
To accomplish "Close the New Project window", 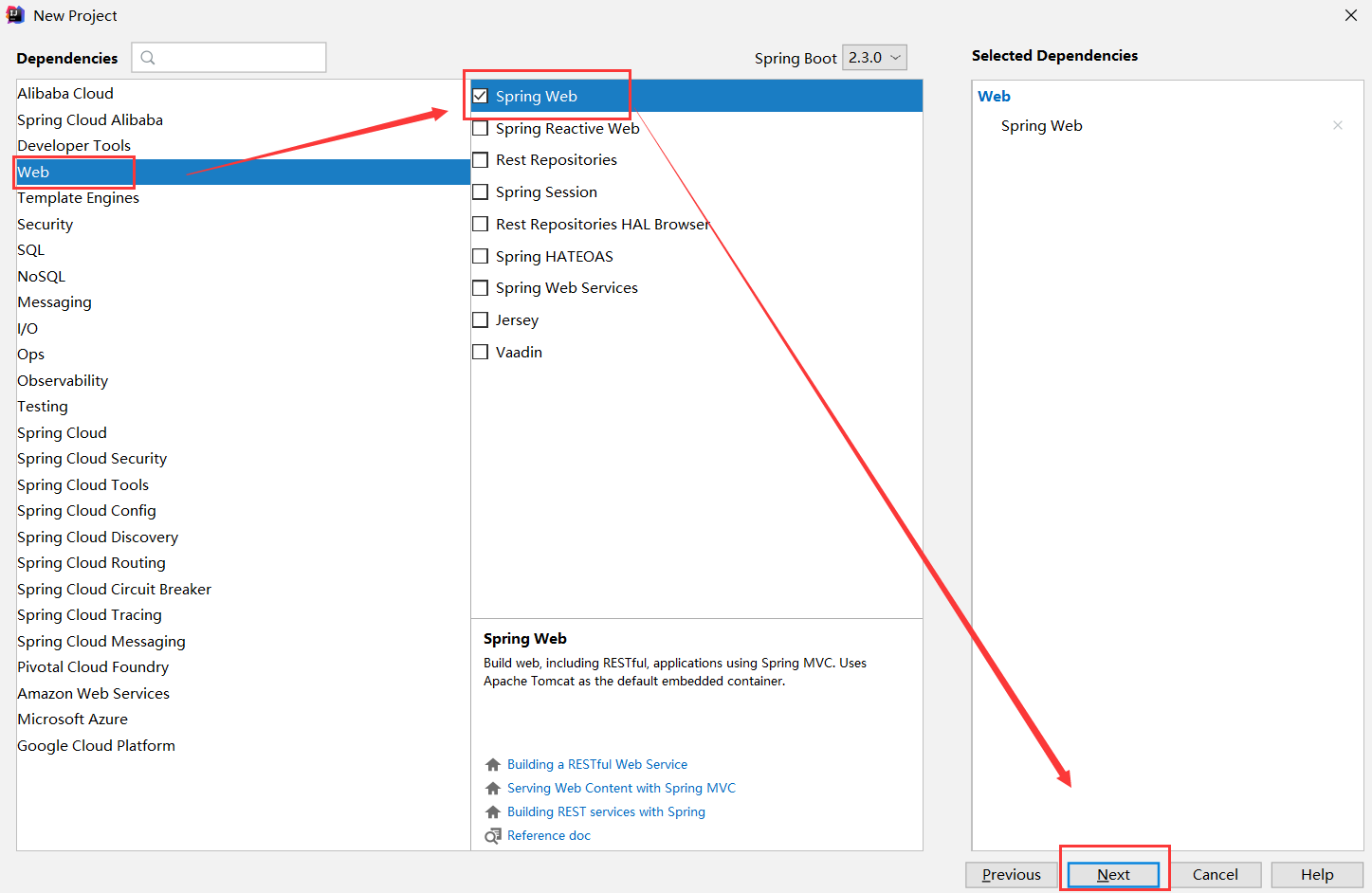I will pos(1351,15).
